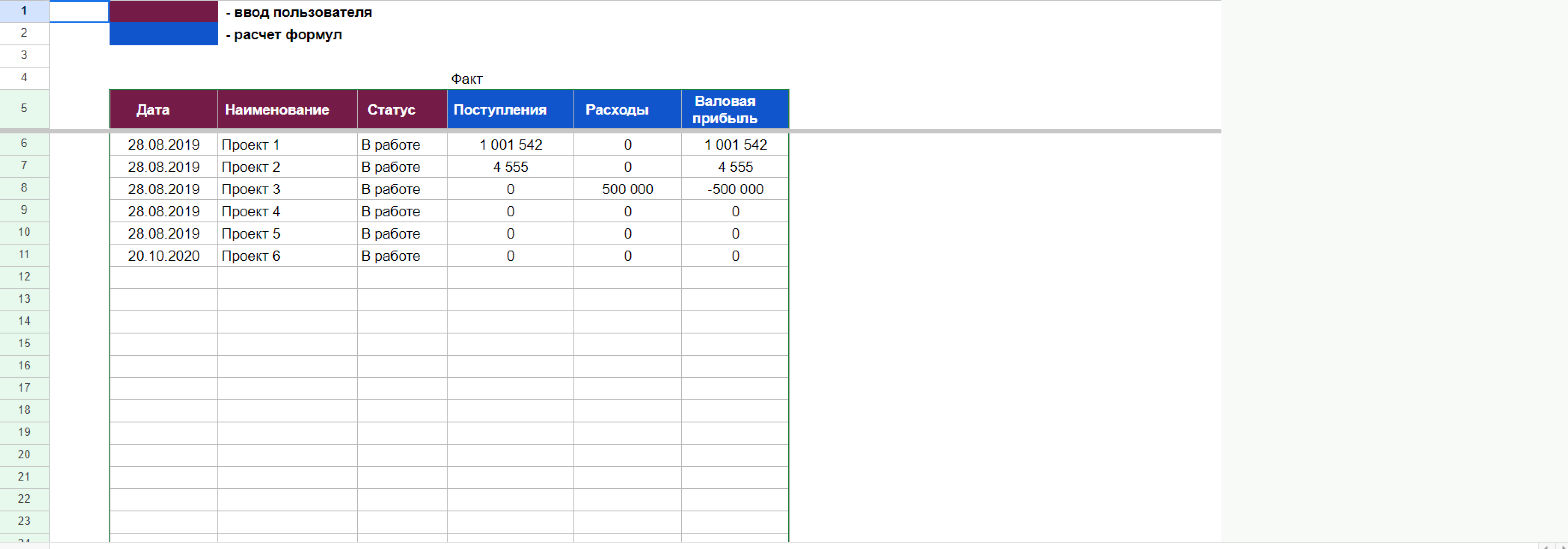1568x549 pixels.
Task: Select the 'Расходы' header cell
Action: coord(627,109)
